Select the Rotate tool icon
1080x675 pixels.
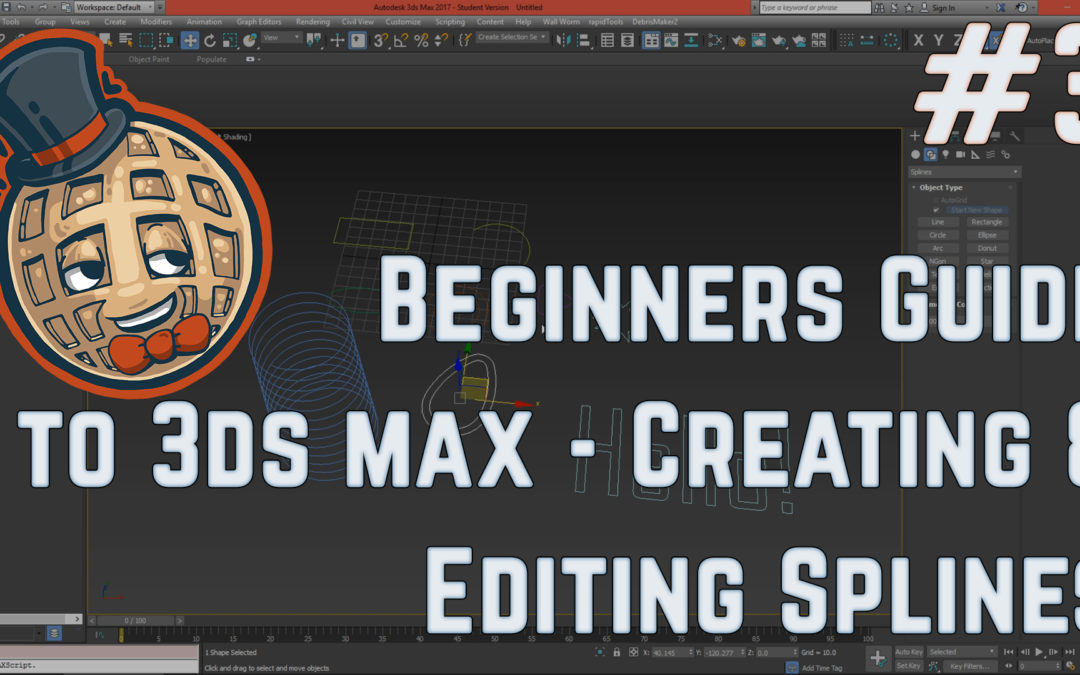click(209, 41)
